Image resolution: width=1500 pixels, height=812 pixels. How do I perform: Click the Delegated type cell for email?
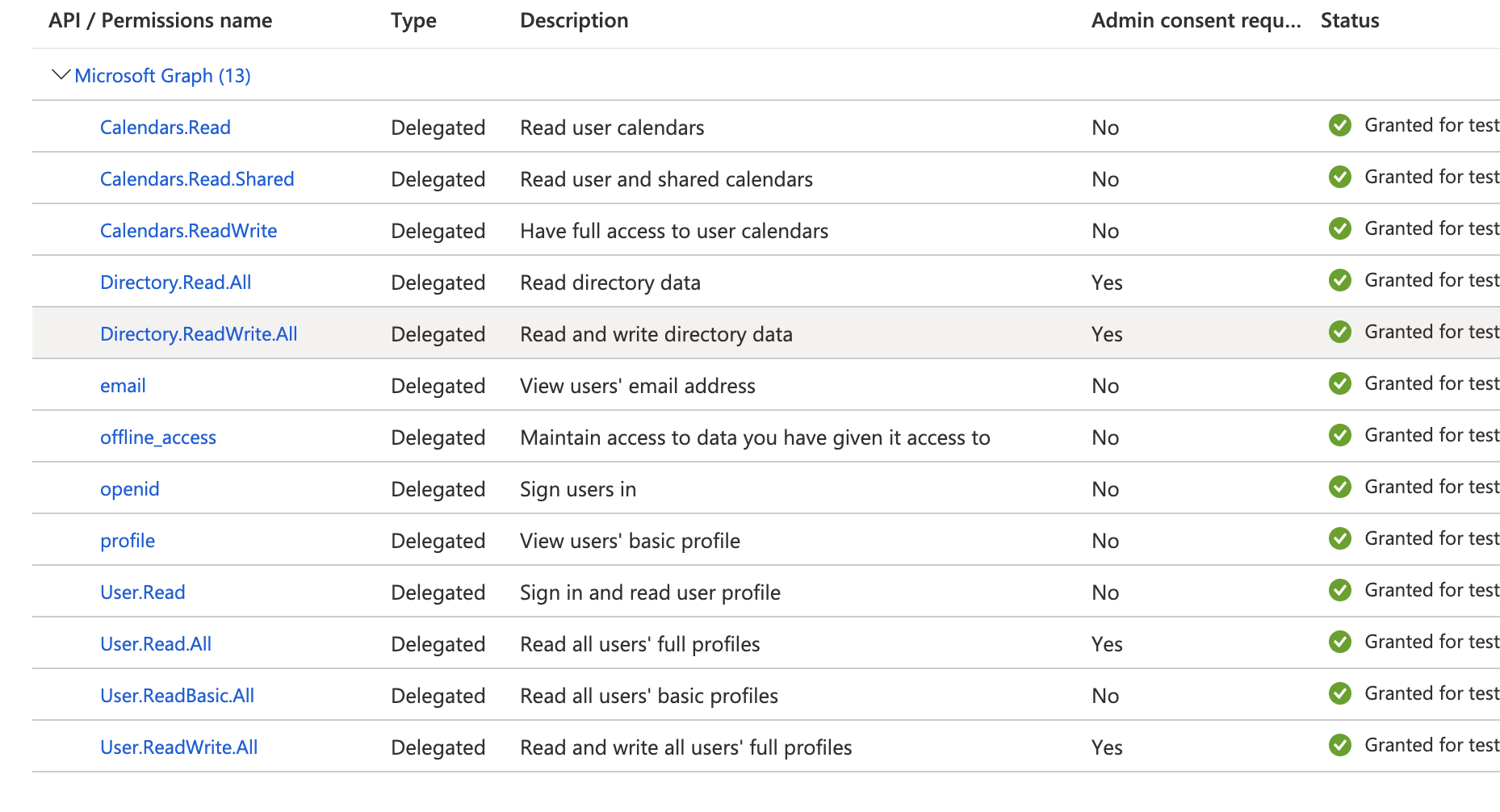[438, 386]
